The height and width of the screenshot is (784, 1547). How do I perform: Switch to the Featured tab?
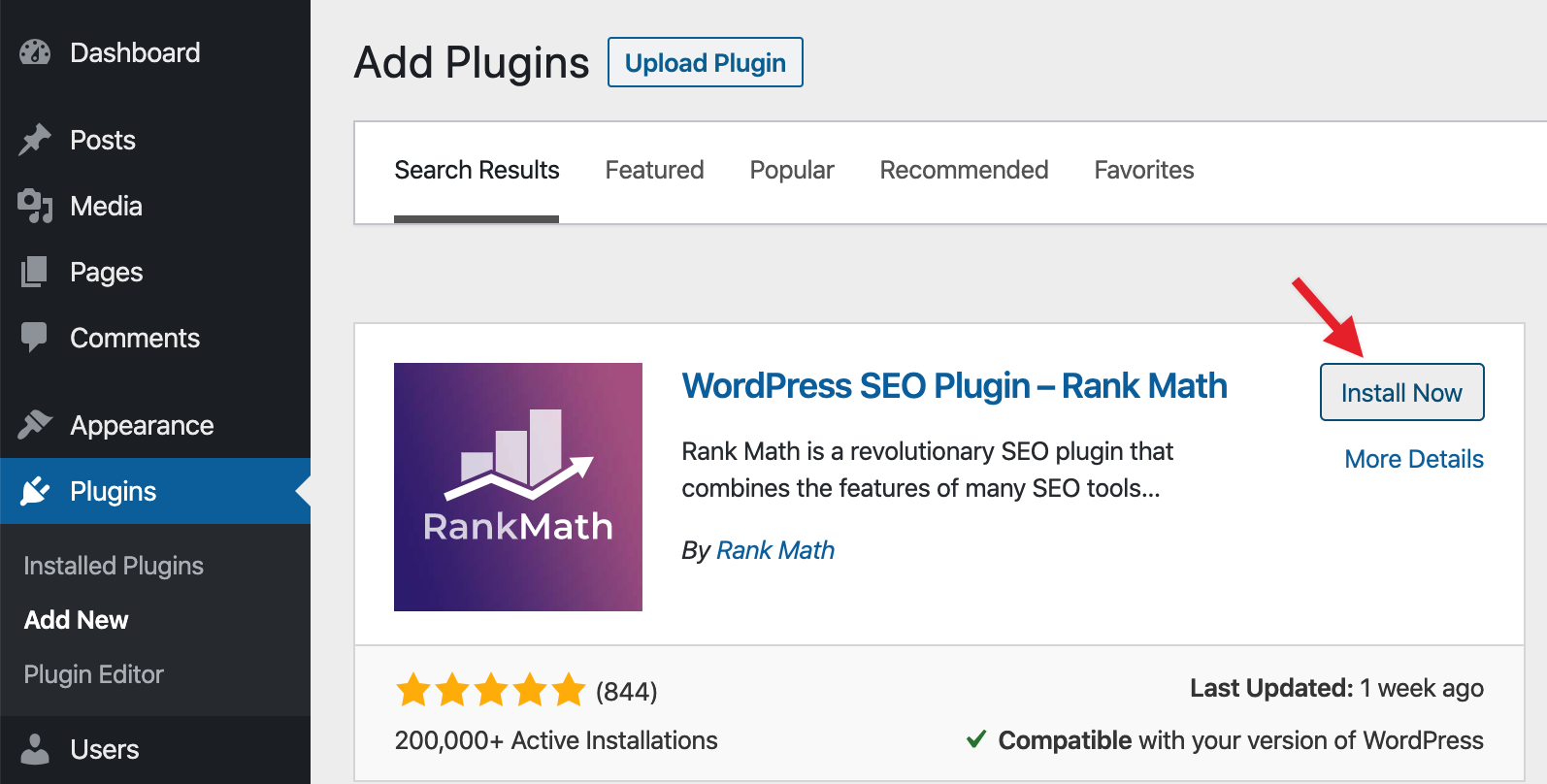pyautogui.click(x=654, y=171)
